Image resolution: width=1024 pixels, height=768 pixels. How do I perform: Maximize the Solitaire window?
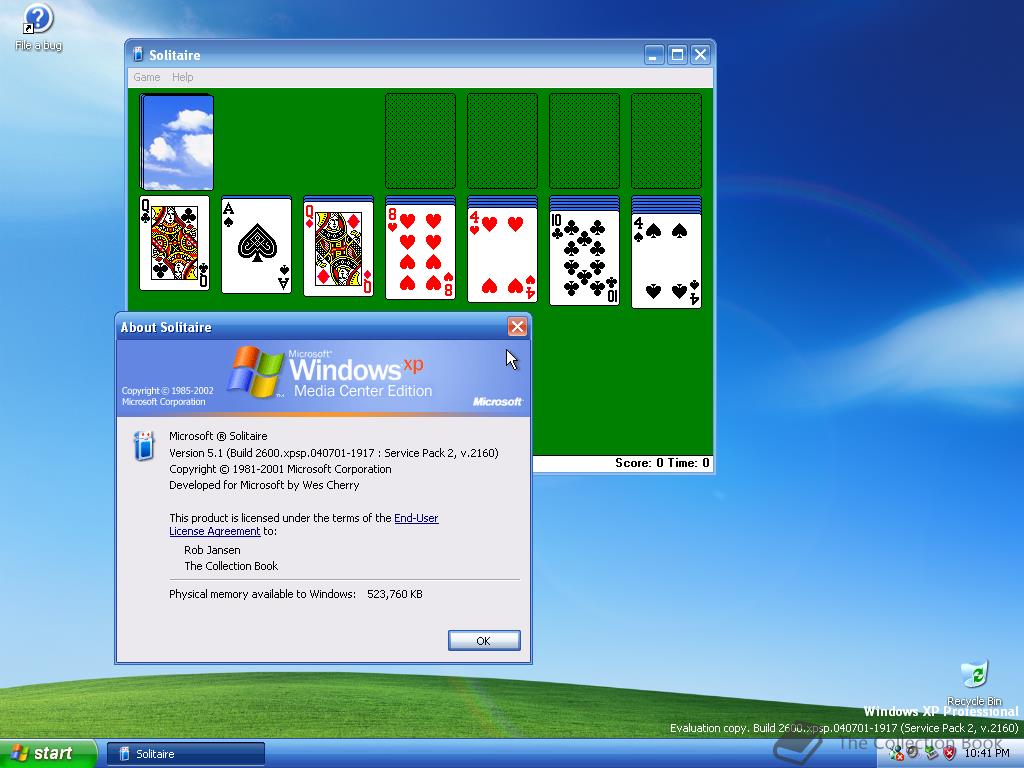click(677, 55)
